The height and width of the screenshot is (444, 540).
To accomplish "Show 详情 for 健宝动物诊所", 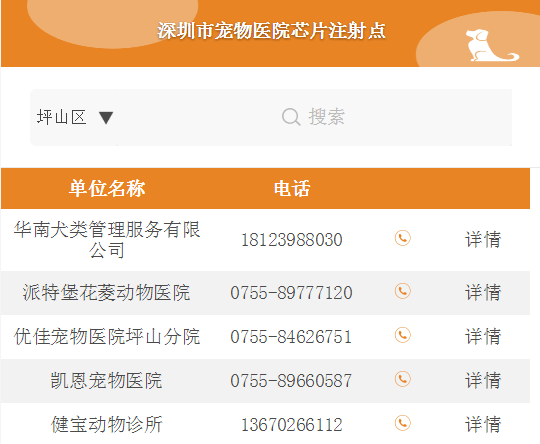I will point(483,424).
